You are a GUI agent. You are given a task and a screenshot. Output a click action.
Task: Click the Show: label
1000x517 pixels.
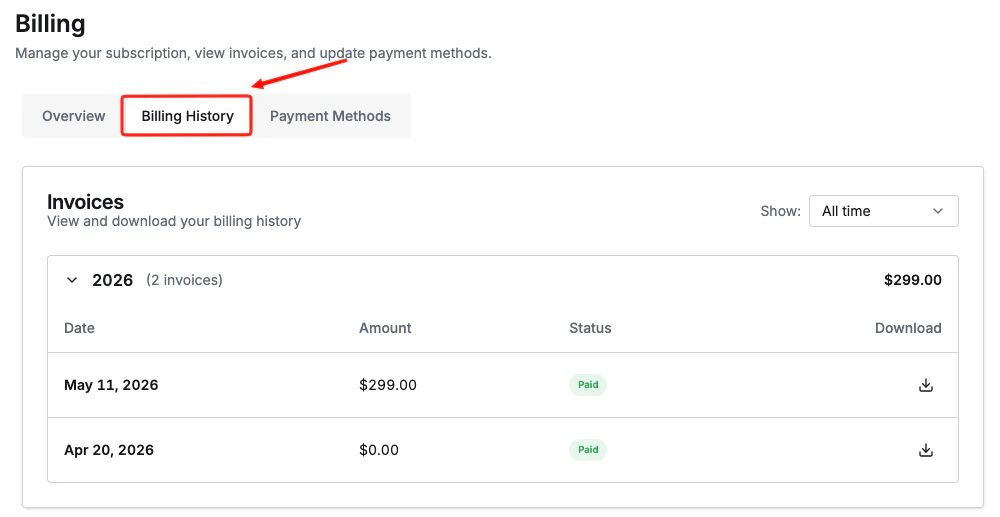pyautogui.click(x=781, y=211)
